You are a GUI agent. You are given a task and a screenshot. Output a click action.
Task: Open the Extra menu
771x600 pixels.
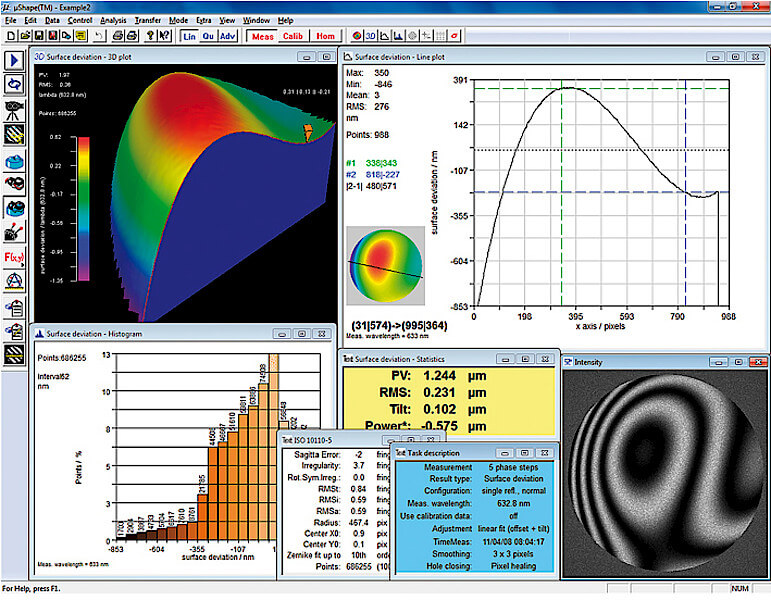click(204, 20)
